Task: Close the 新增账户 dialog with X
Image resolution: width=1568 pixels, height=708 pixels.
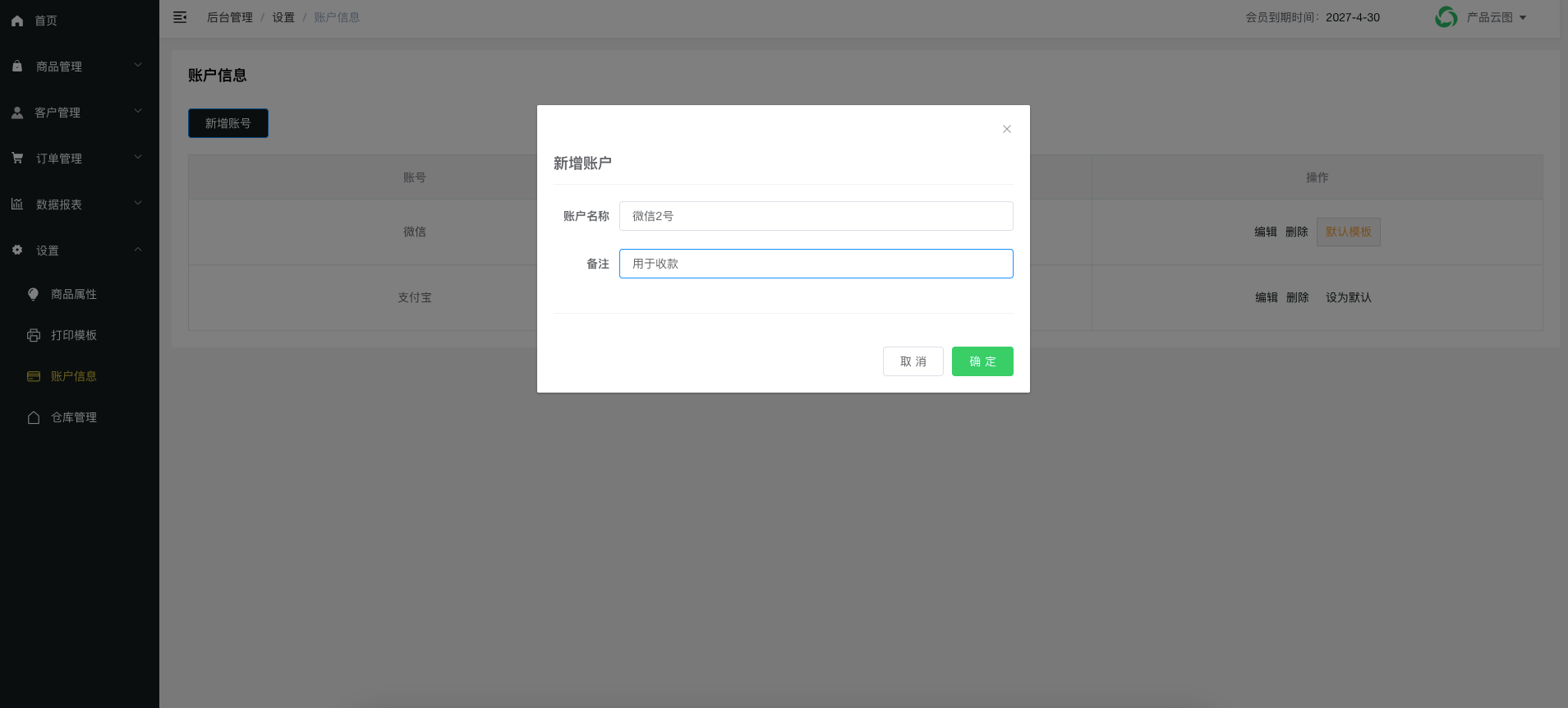Action: (x=1007, y=129)
